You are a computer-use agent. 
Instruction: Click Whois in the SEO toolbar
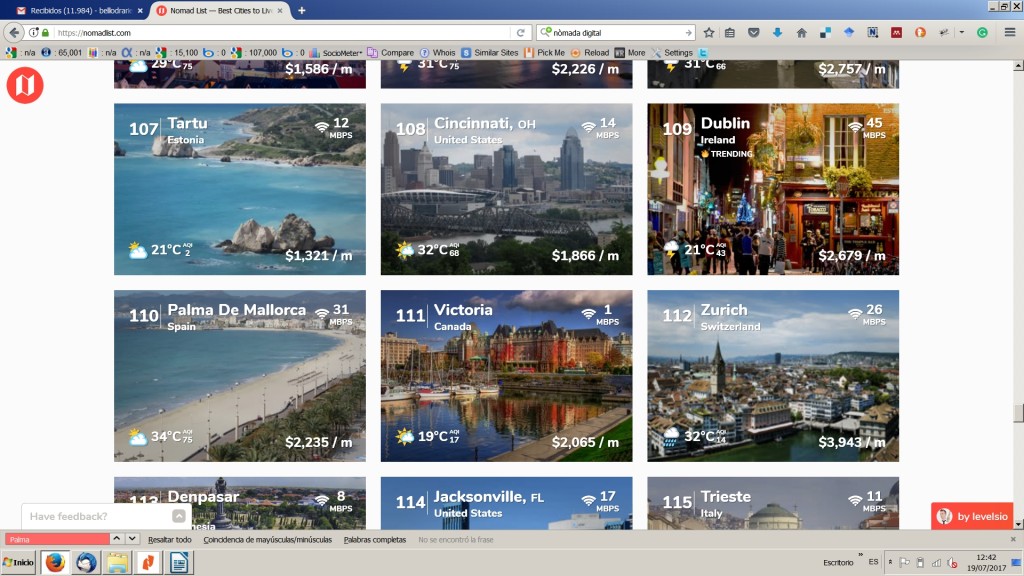point(438,53)
